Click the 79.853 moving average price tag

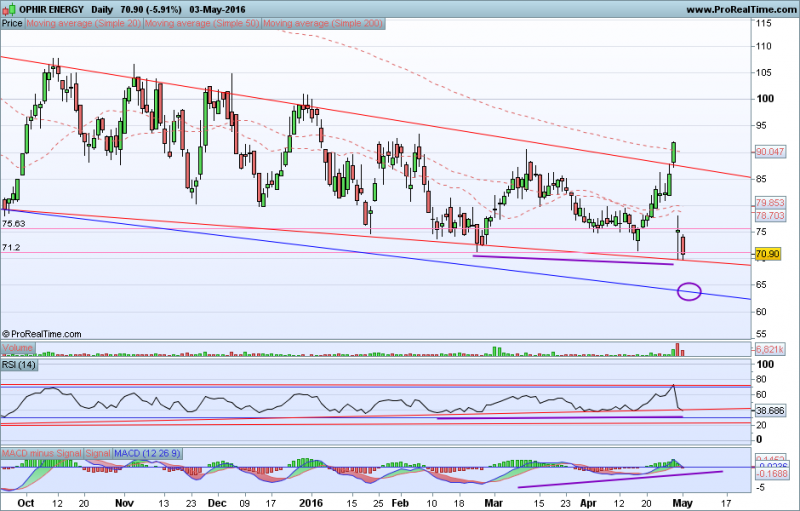pyautogui.click(x=768, y=203)
